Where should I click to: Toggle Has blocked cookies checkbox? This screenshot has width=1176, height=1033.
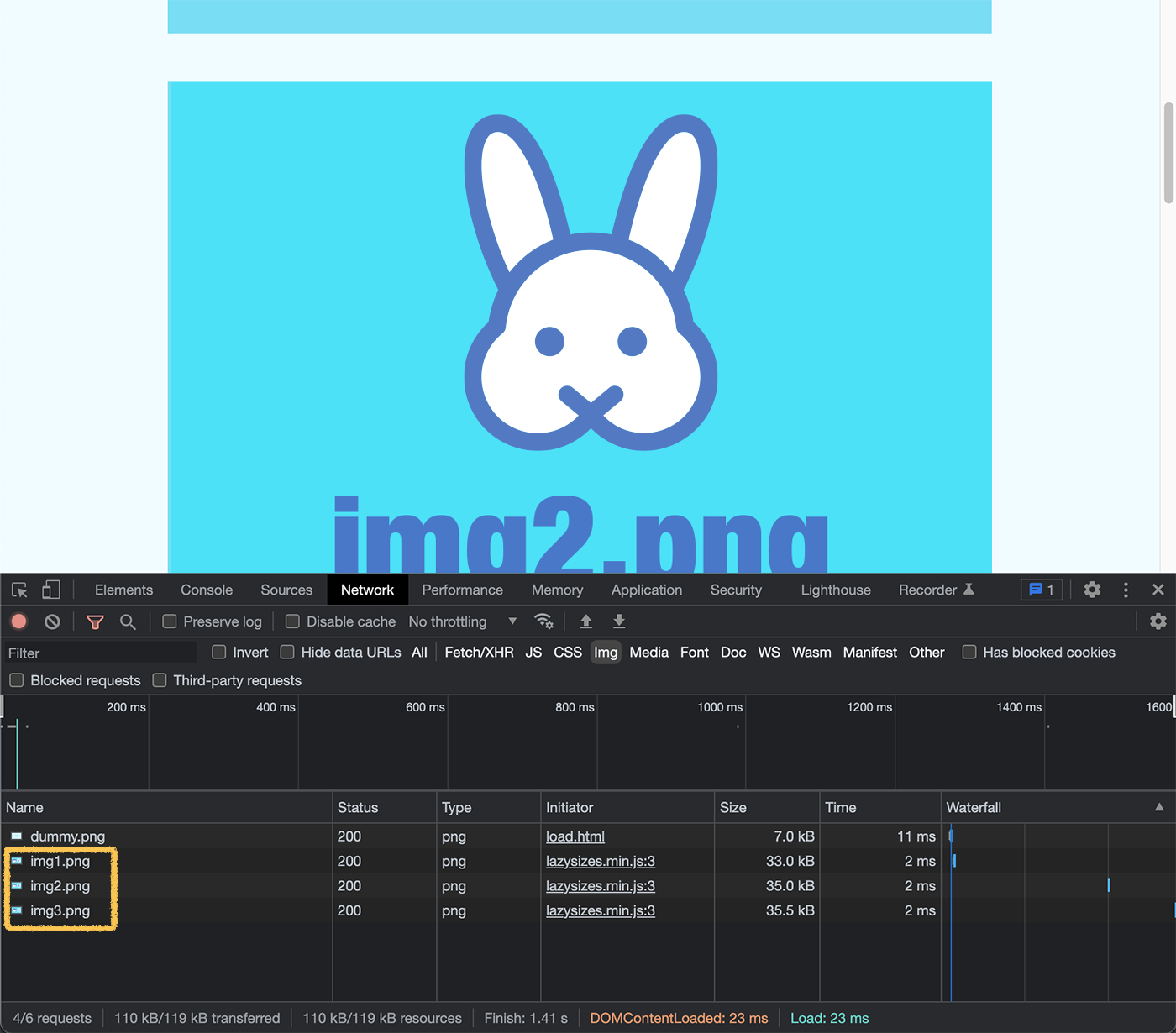(x=969, y=652)
